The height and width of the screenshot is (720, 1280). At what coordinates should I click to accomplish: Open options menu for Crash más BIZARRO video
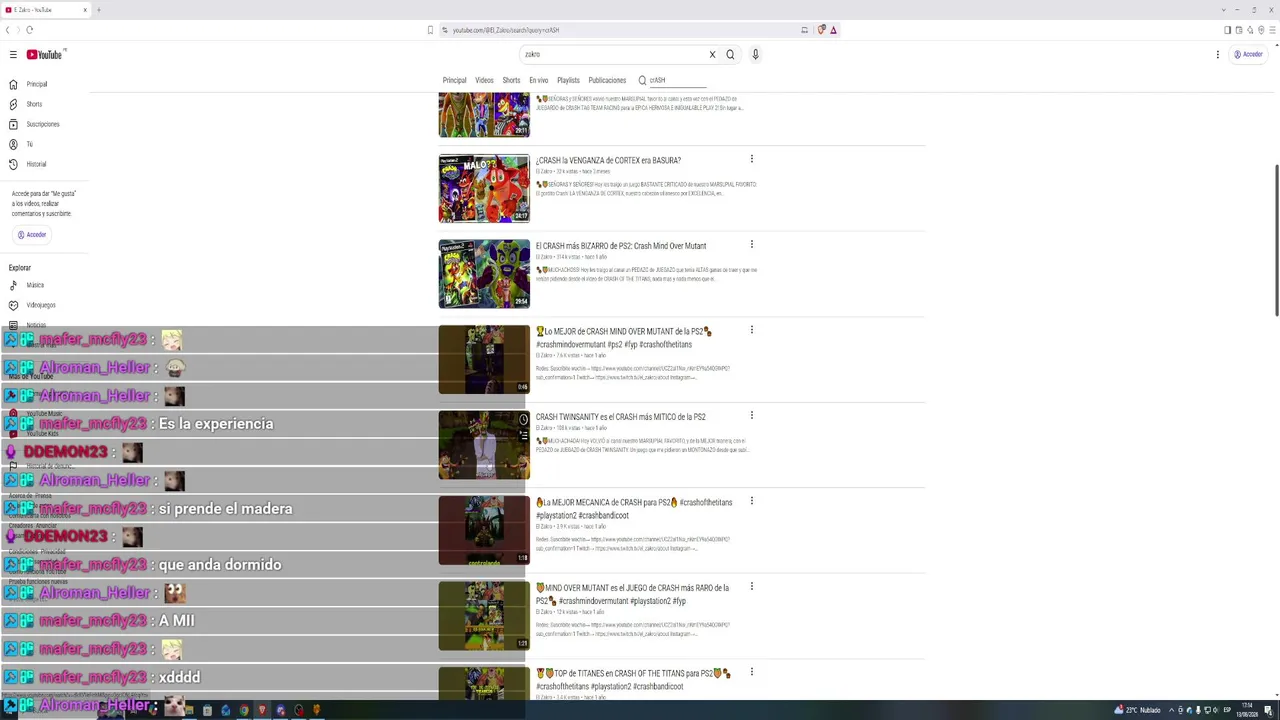pos(752,244)
